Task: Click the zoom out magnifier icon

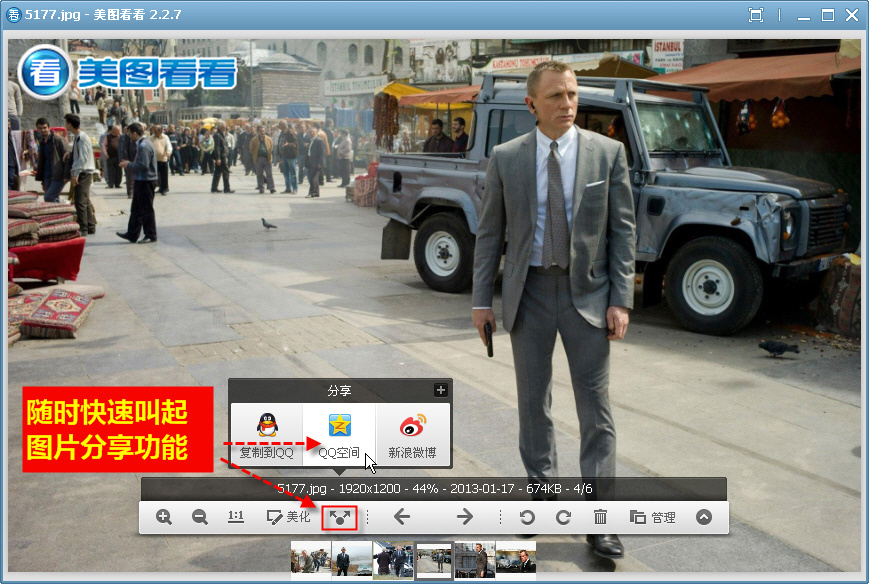Action: click(x=200, y=518)
